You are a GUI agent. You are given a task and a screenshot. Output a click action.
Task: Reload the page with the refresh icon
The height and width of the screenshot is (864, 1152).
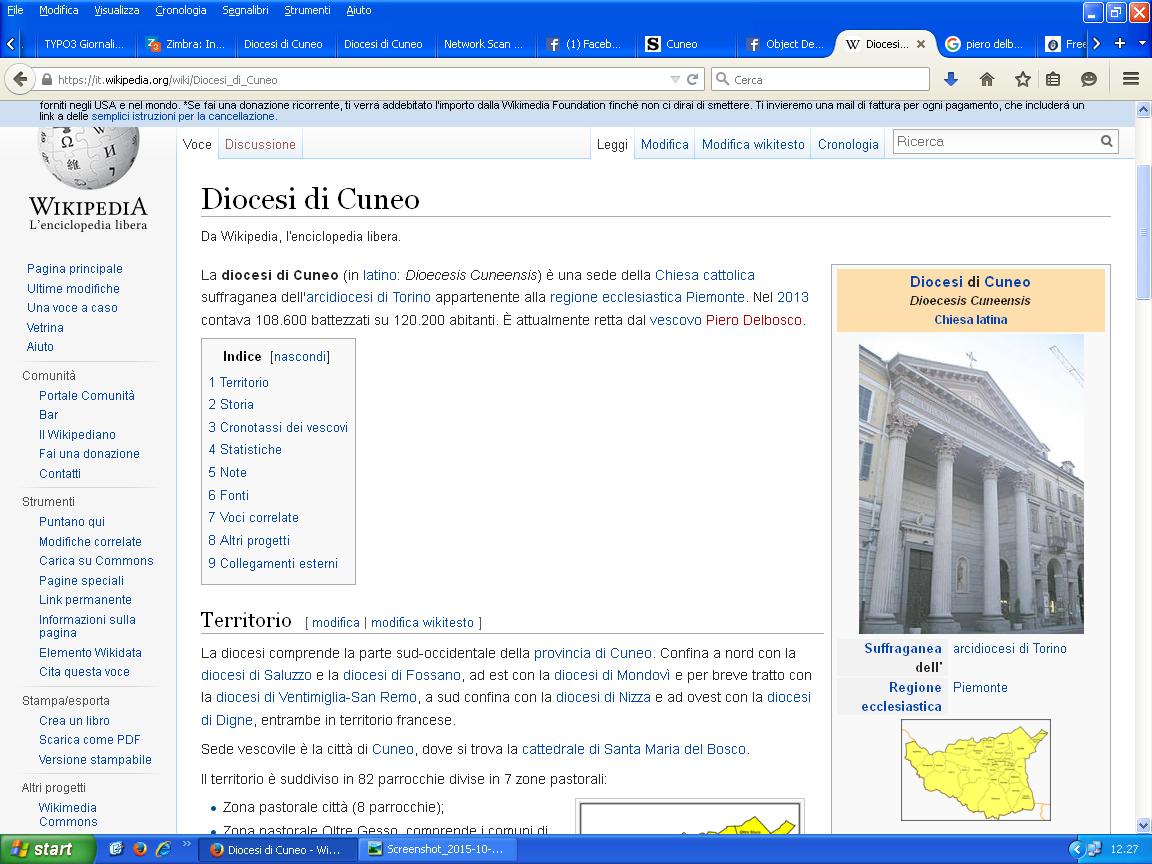coord(692,79)
